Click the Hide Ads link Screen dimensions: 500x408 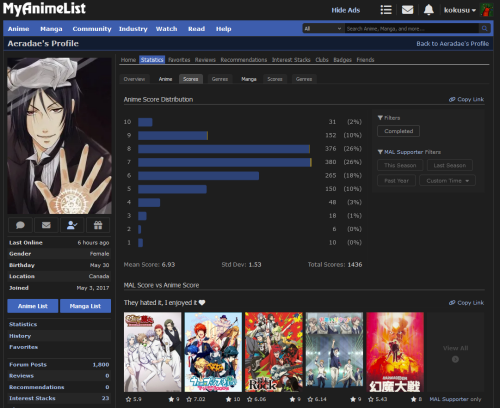pyautogui.click(x=346, y=10)
